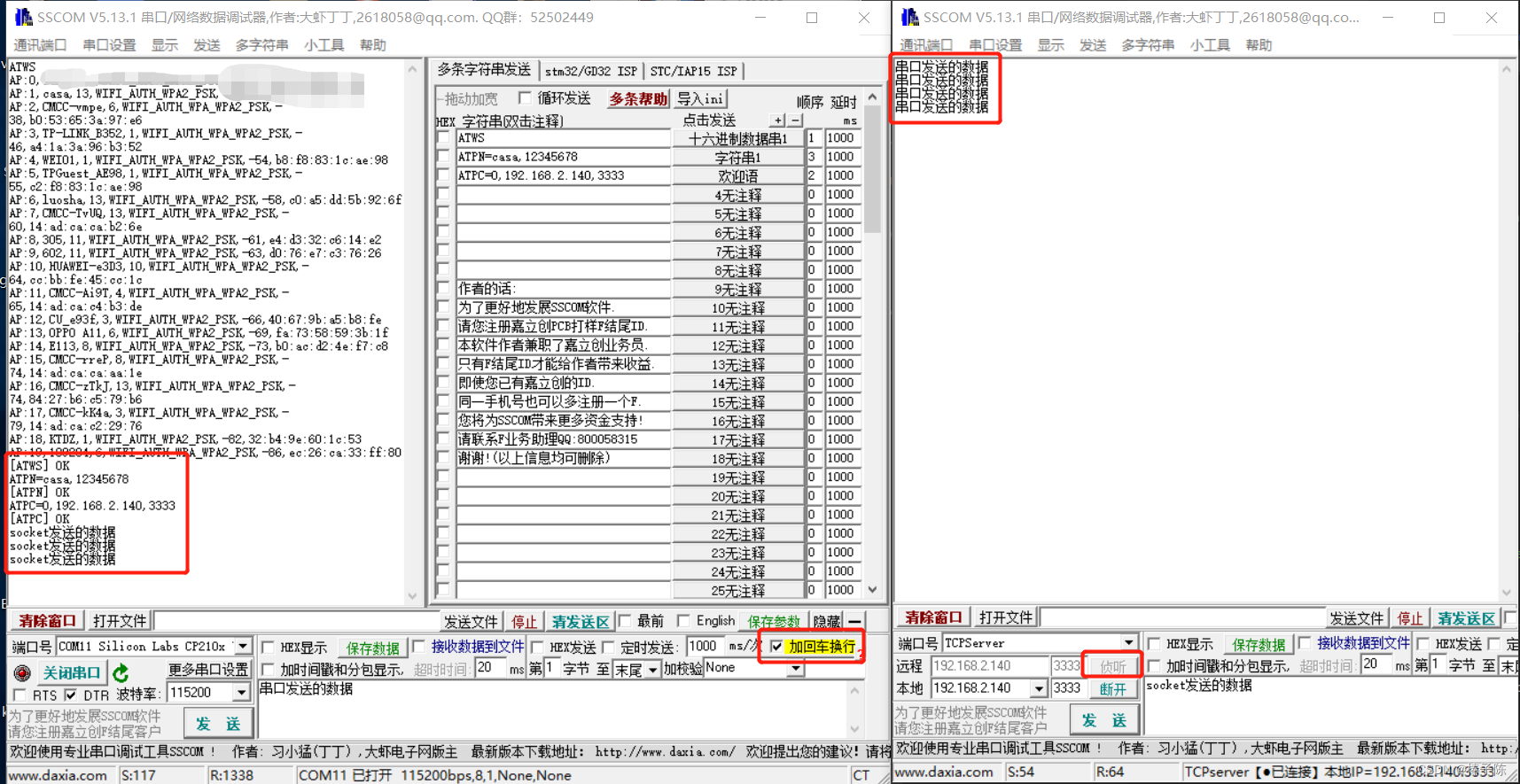The image size is (1520, 784).
Task: Click 多条帮助 button
Action: tap(637, 98)
